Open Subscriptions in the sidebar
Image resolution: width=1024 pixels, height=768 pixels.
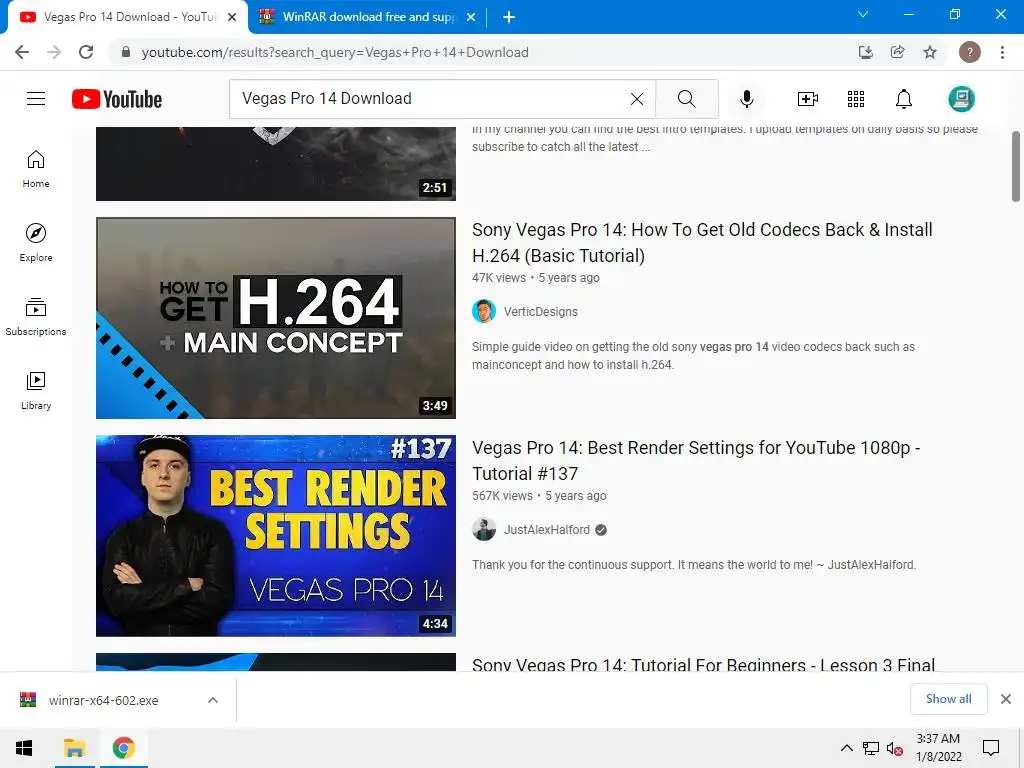click(36, 317)
